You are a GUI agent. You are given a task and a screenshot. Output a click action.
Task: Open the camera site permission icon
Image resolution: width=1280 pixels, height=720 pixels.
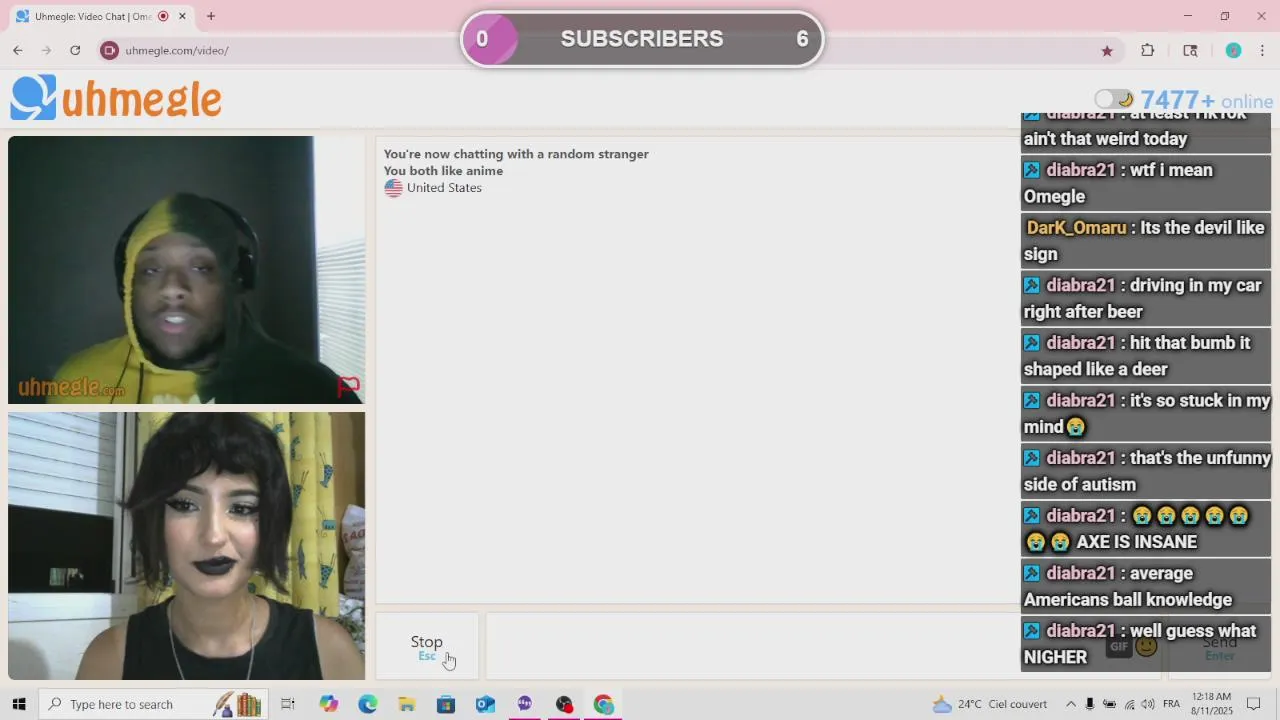(x=109, y=50)
